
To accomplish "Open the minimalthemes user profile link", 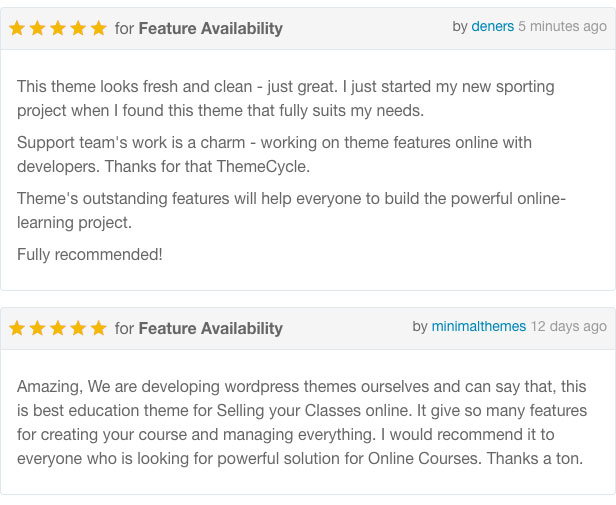I will tap(478, 326).
